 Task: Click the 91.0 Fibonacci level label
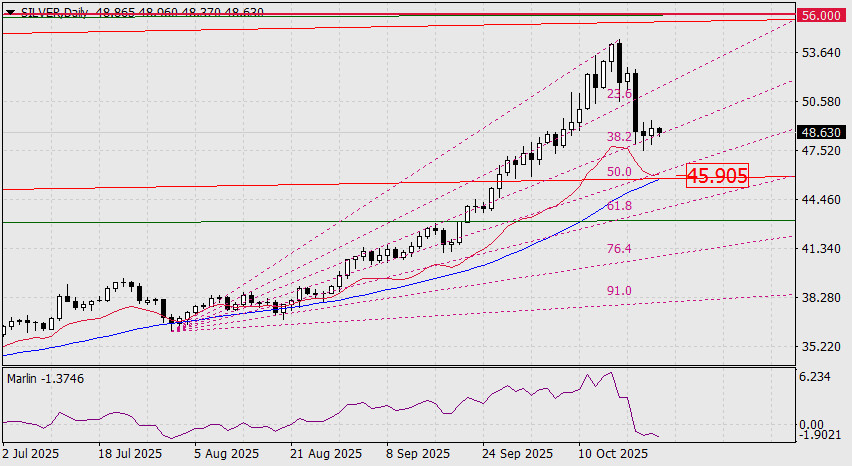point(619,291)
